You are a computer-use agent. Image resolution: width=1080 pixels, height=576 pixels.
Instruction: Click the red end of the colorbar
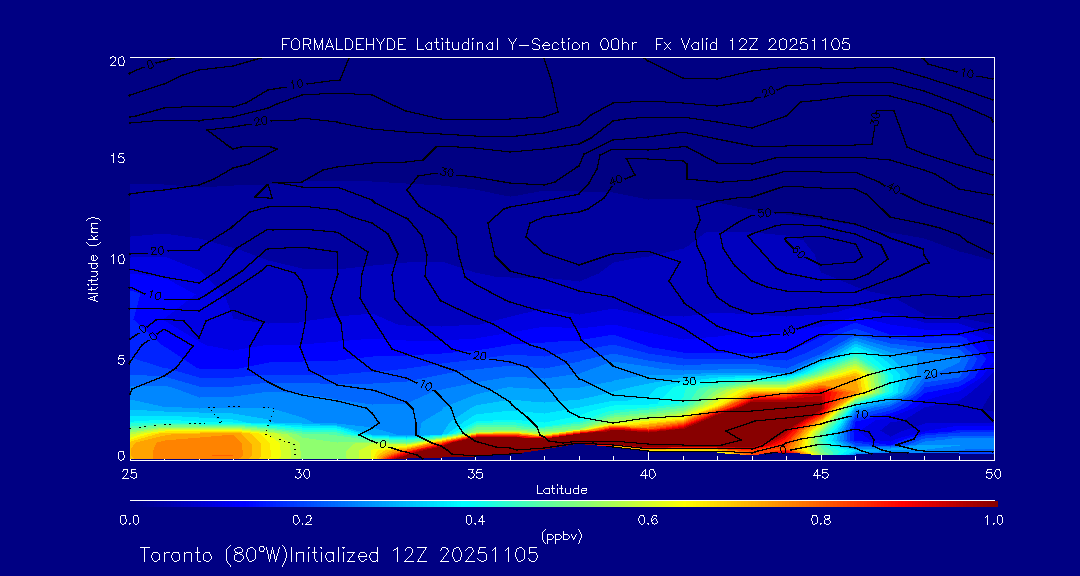985,501
